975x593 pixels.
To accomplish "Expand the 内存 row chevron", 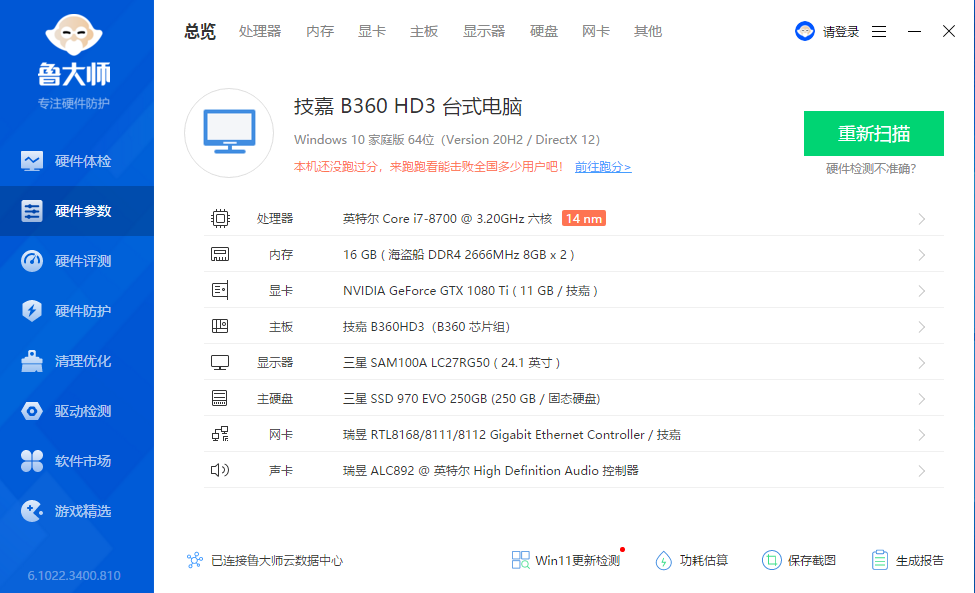I will coord(922,255).
